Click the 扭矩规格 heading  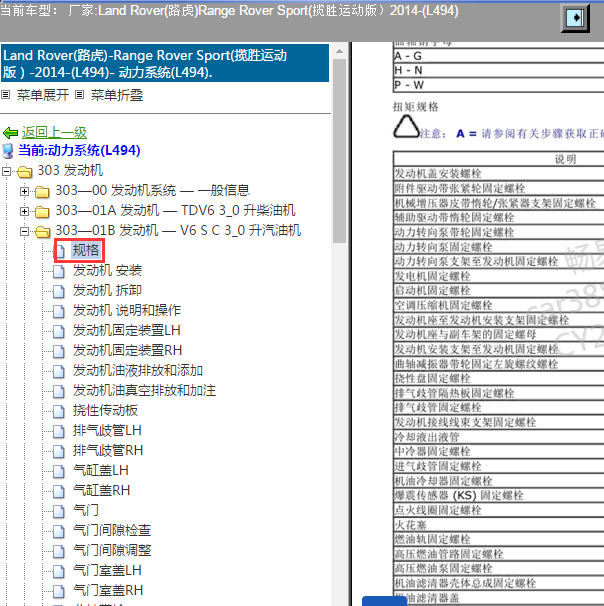416,107
